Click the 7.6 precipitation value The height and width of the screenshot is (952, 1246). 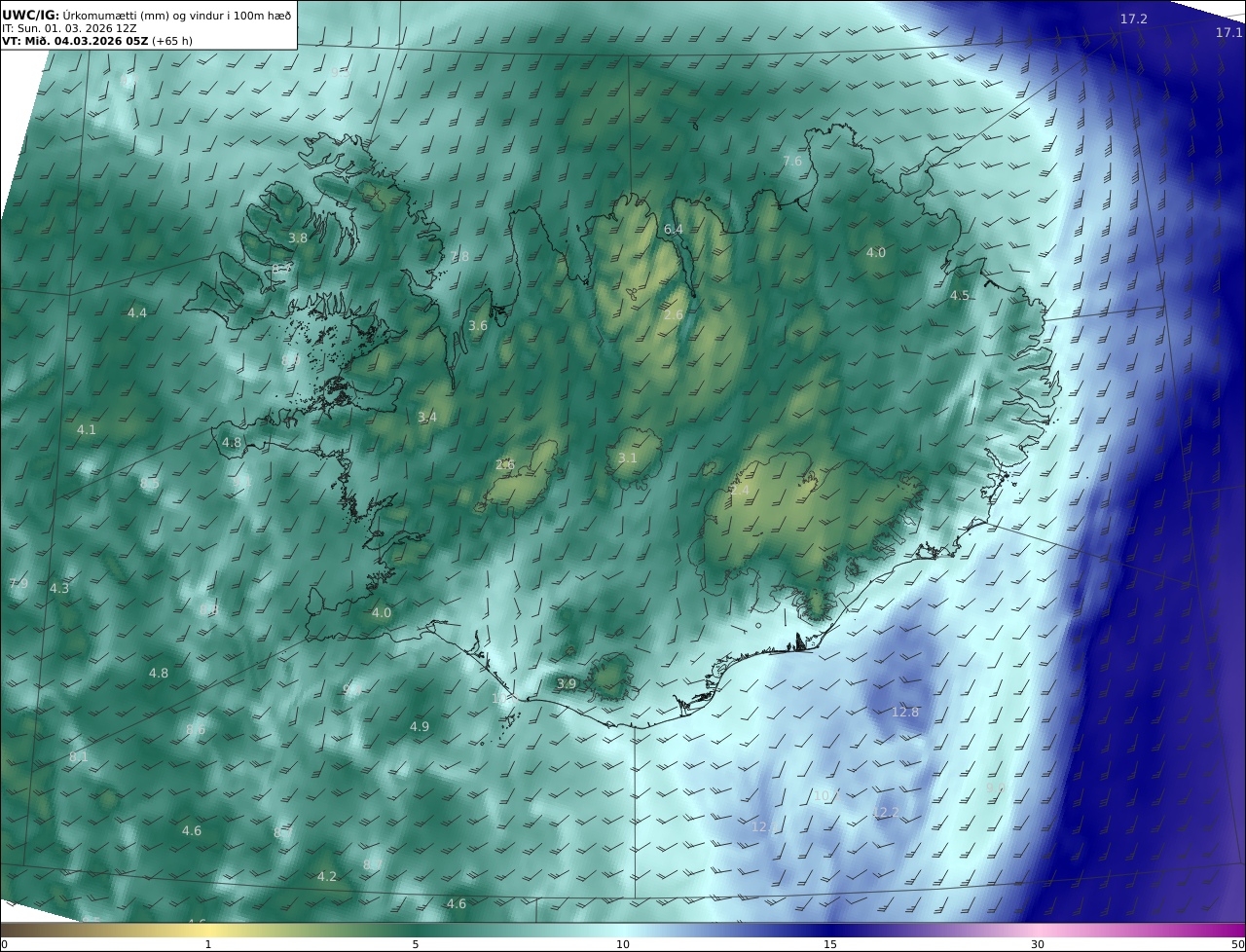point(792,162)
